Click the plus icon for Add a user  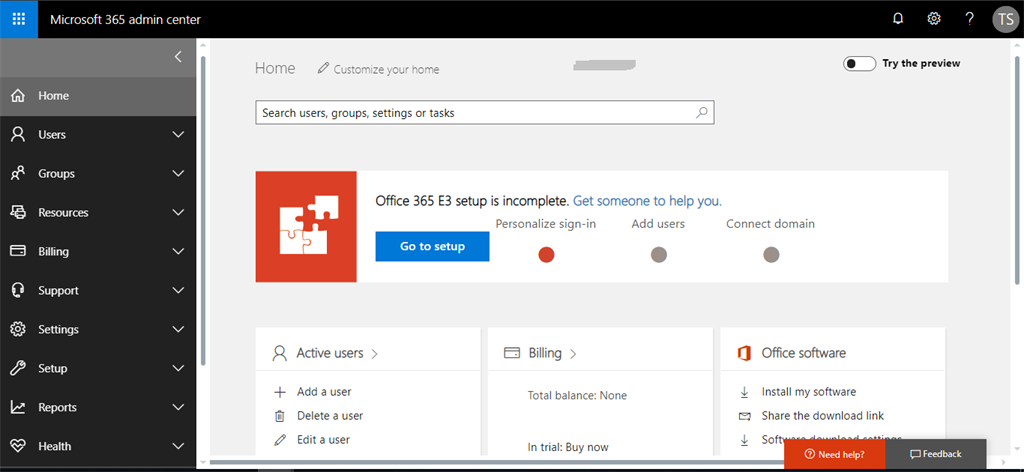[x=280, y=392]
